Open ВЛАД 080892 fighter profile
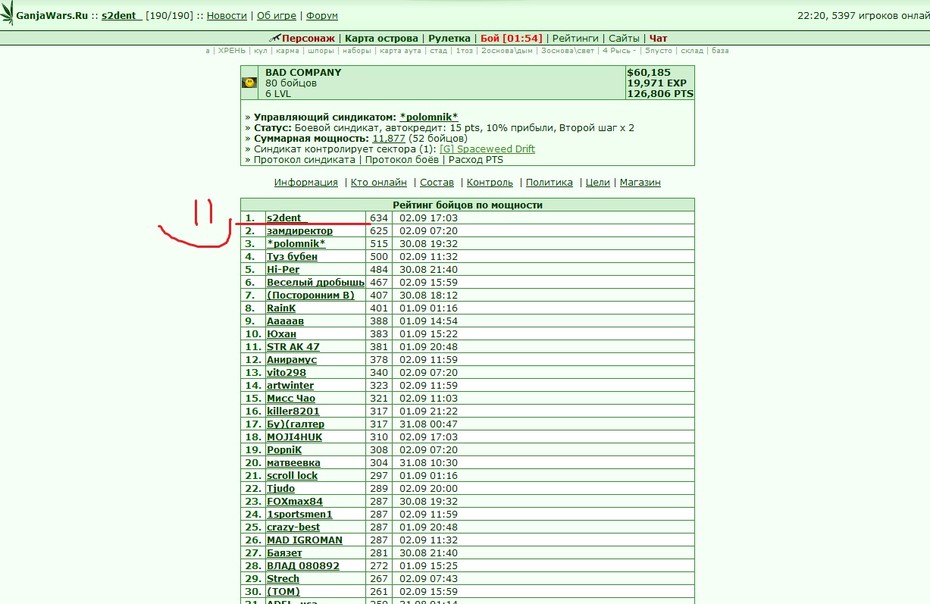The width and height of the screenshot is (930, 604). pos(302,566)
